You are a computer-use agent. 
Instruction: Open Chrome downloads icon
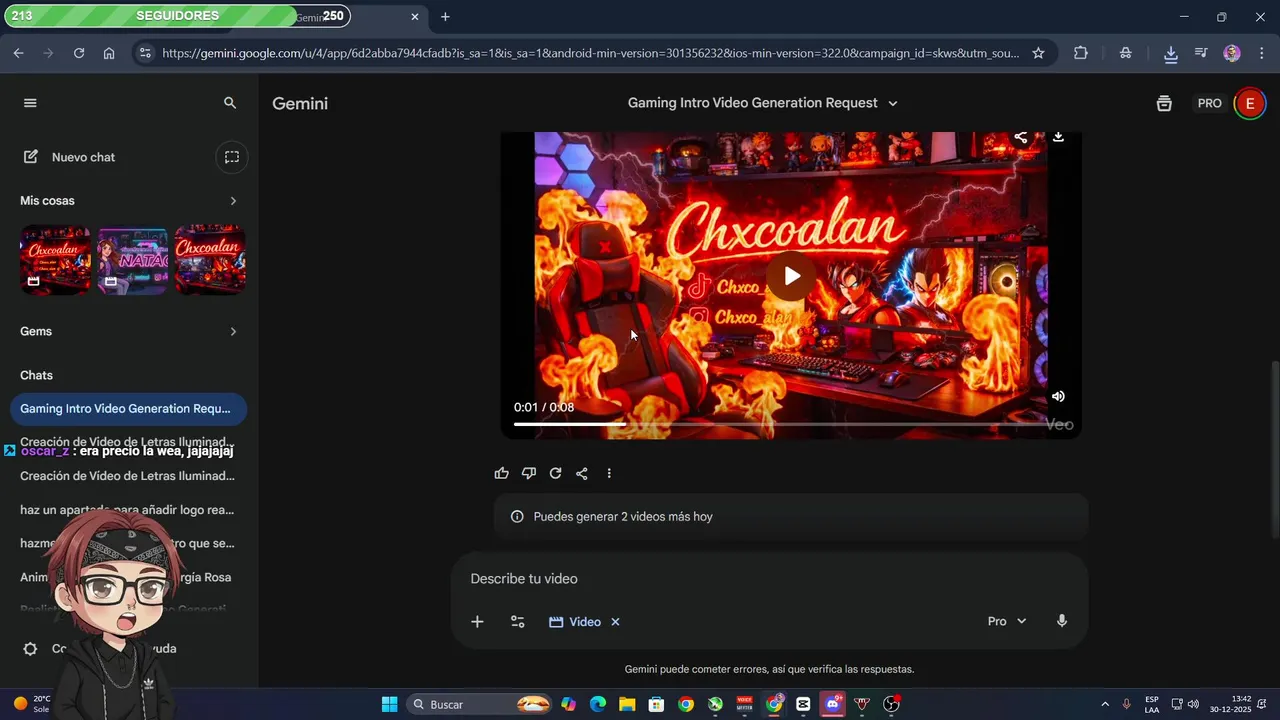[1171, 53]
